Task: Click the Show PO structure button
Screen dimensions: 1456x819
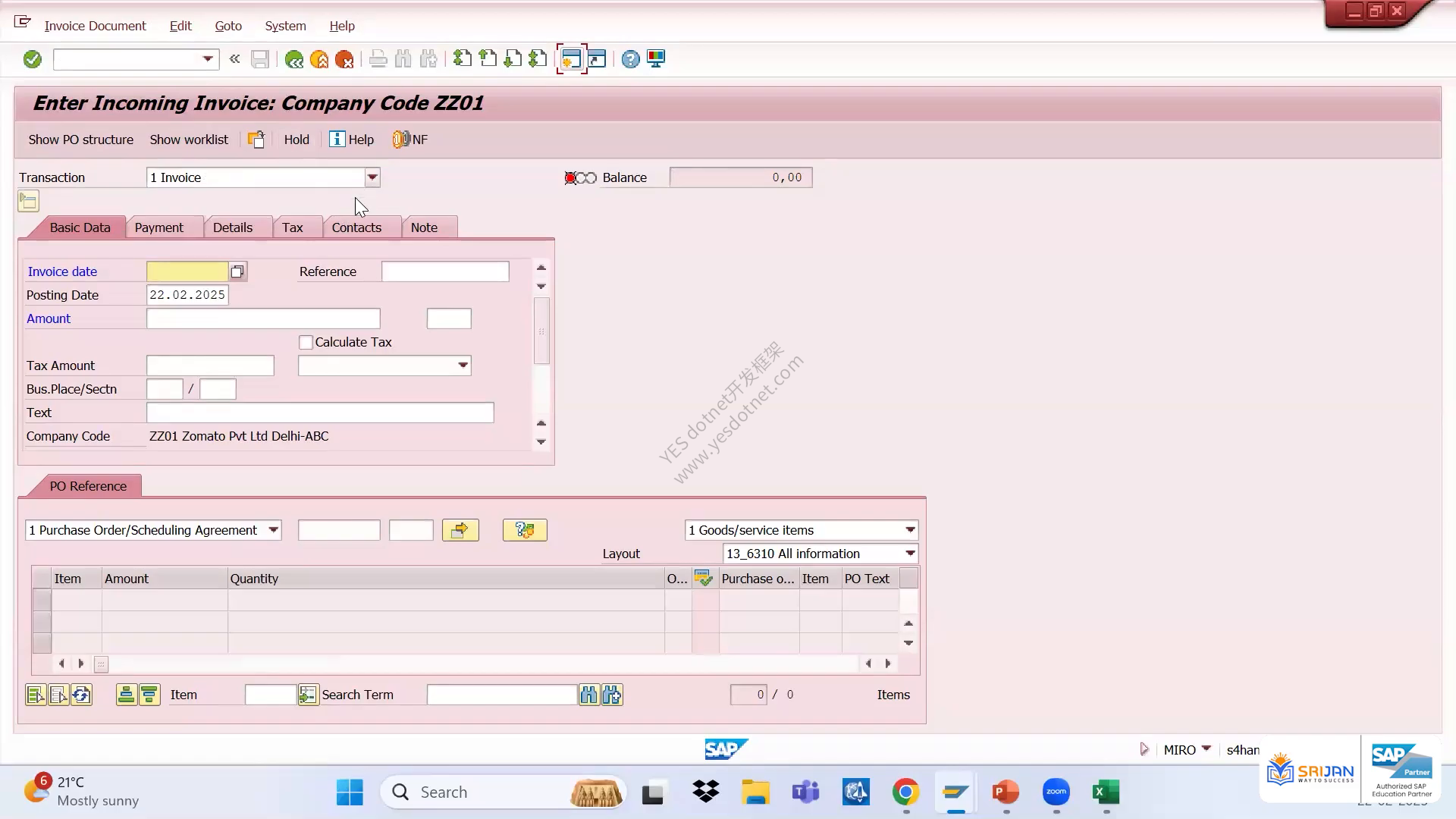Action: coord(81,140)
